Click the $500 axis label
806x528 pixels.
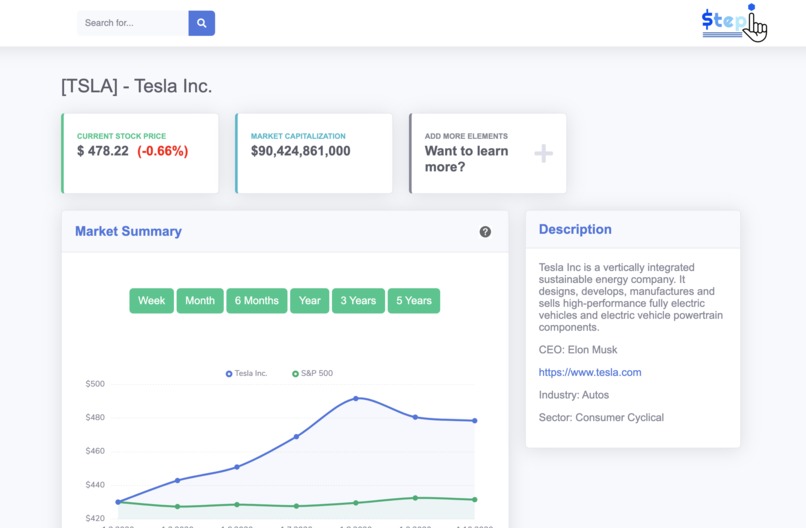pos(95,384)
